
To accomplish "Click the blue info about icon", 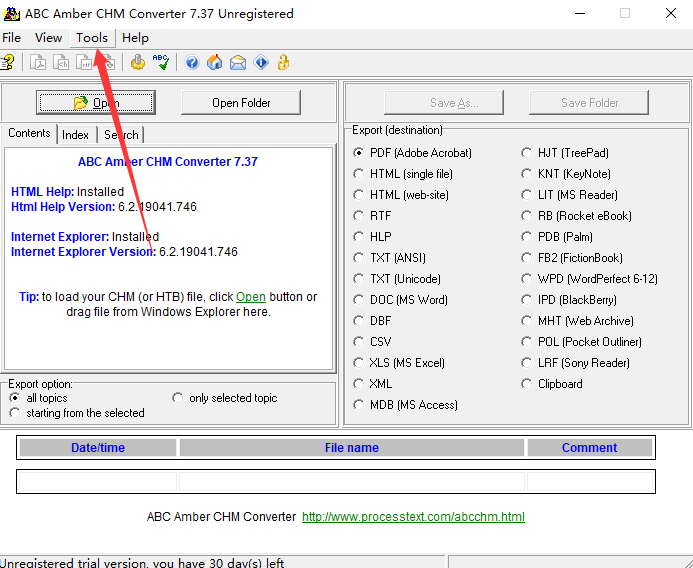I will pyautogui.click(x=261, y=62).
